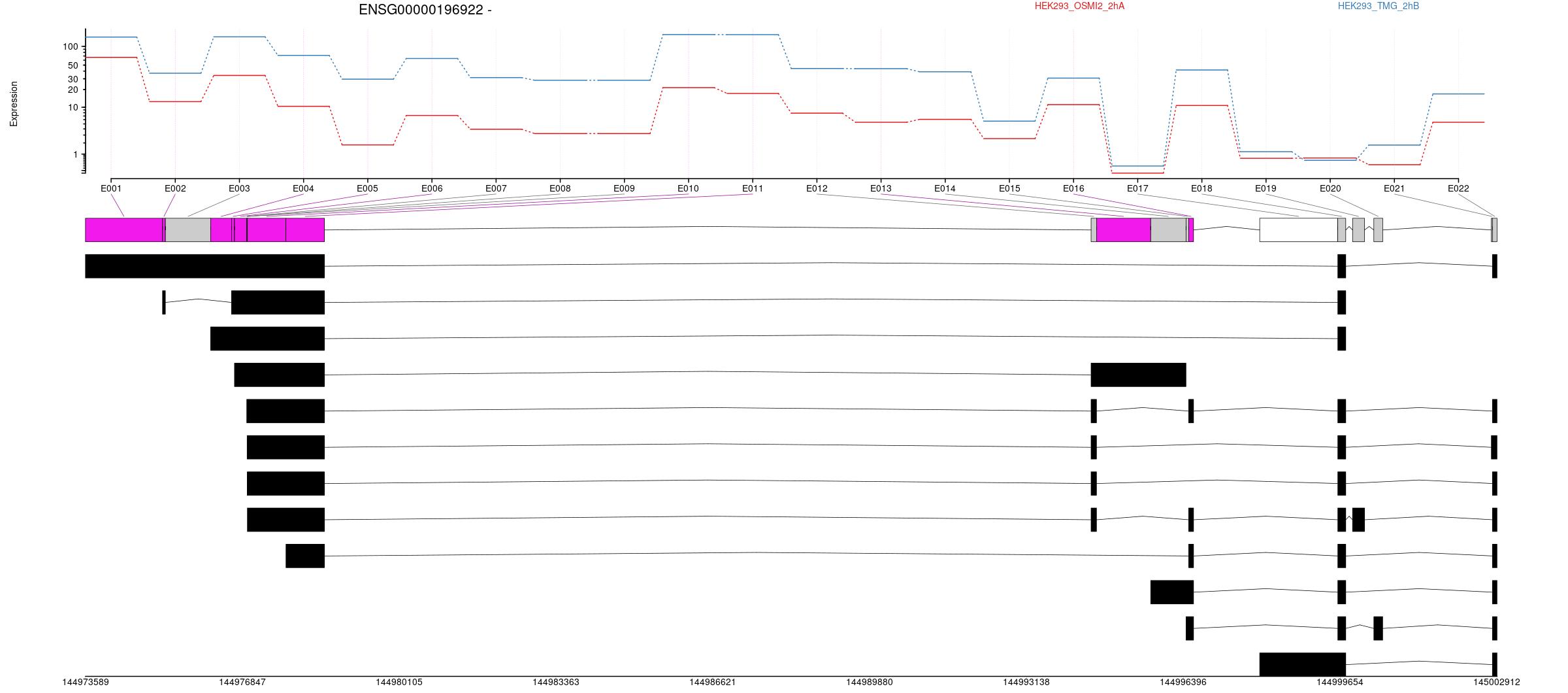
Task: Click exon label E010
Action: click(688, 188)
